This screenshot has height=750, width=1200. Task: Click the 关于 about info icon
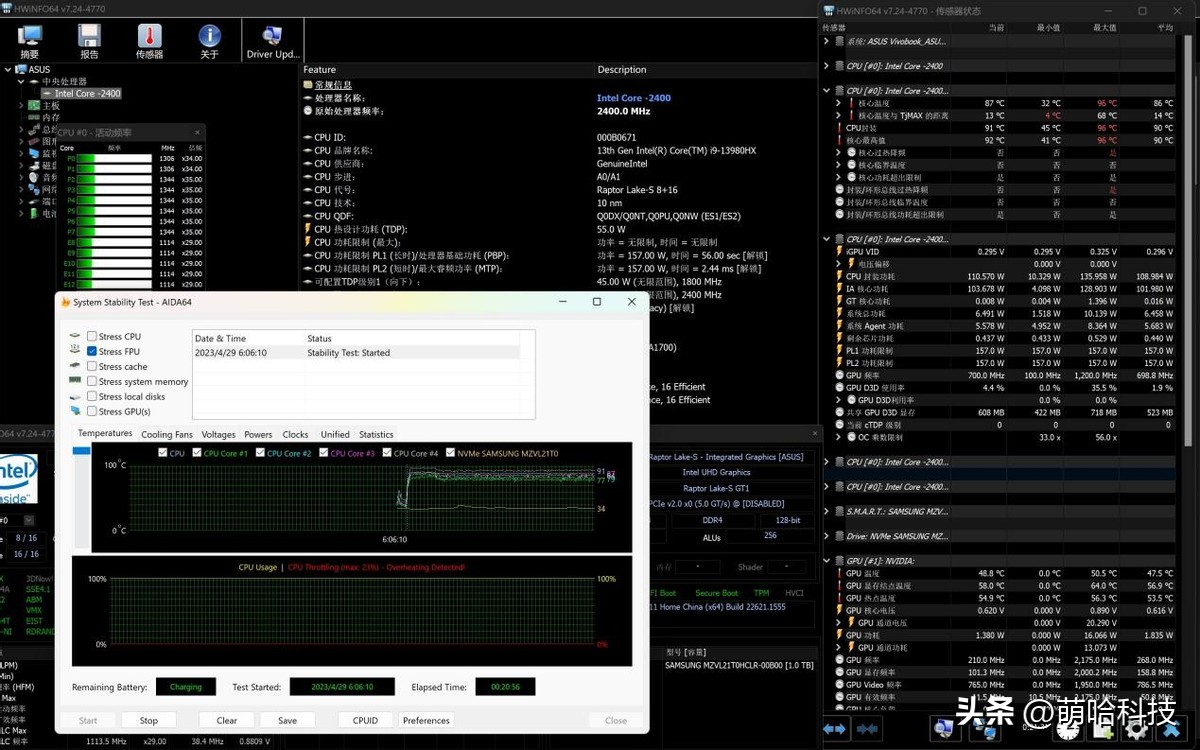point(209,41)
